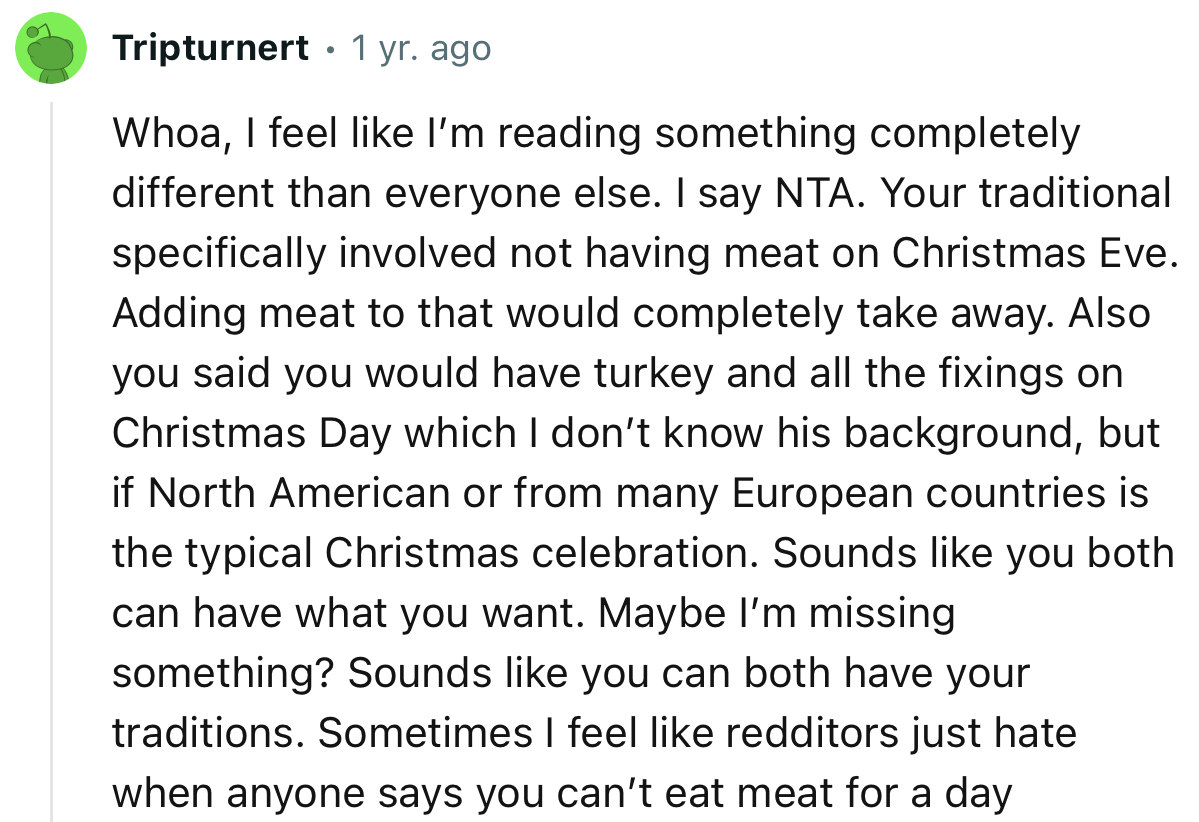Click the dot separator after the username
This screenshot has height=822, width=1199.
tap(332, 47)
